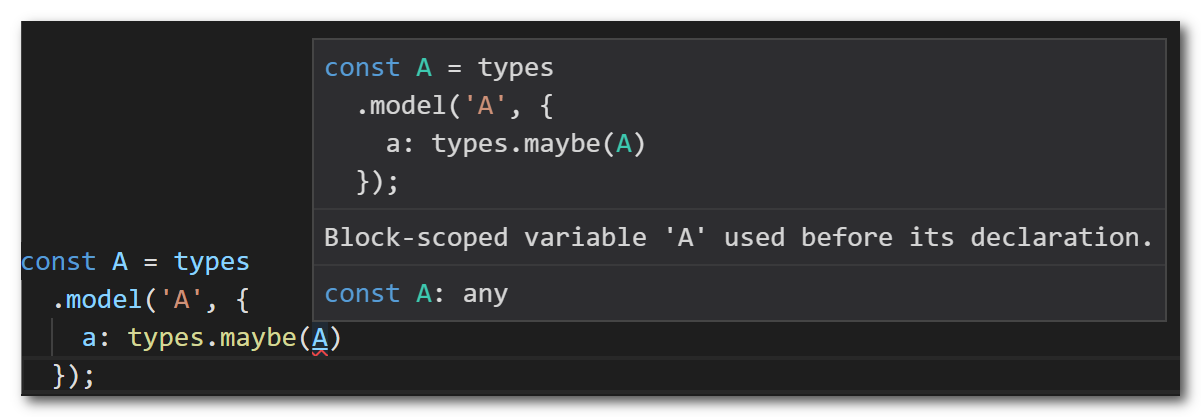Click the 'const' keyword in the editor code
The image size is (1201, 417).
58,263
